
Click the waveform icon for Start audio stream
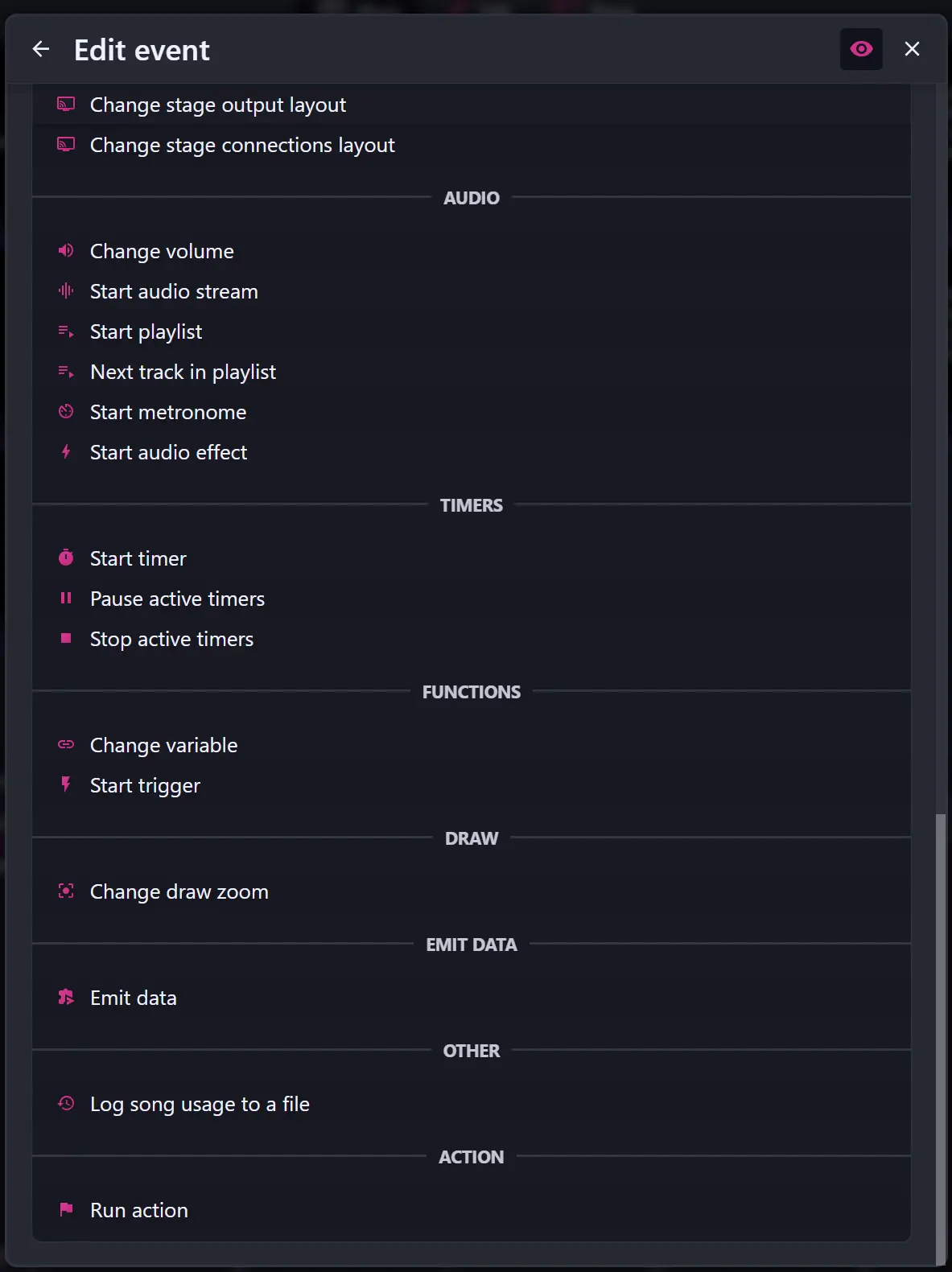[x=66, y=291]
